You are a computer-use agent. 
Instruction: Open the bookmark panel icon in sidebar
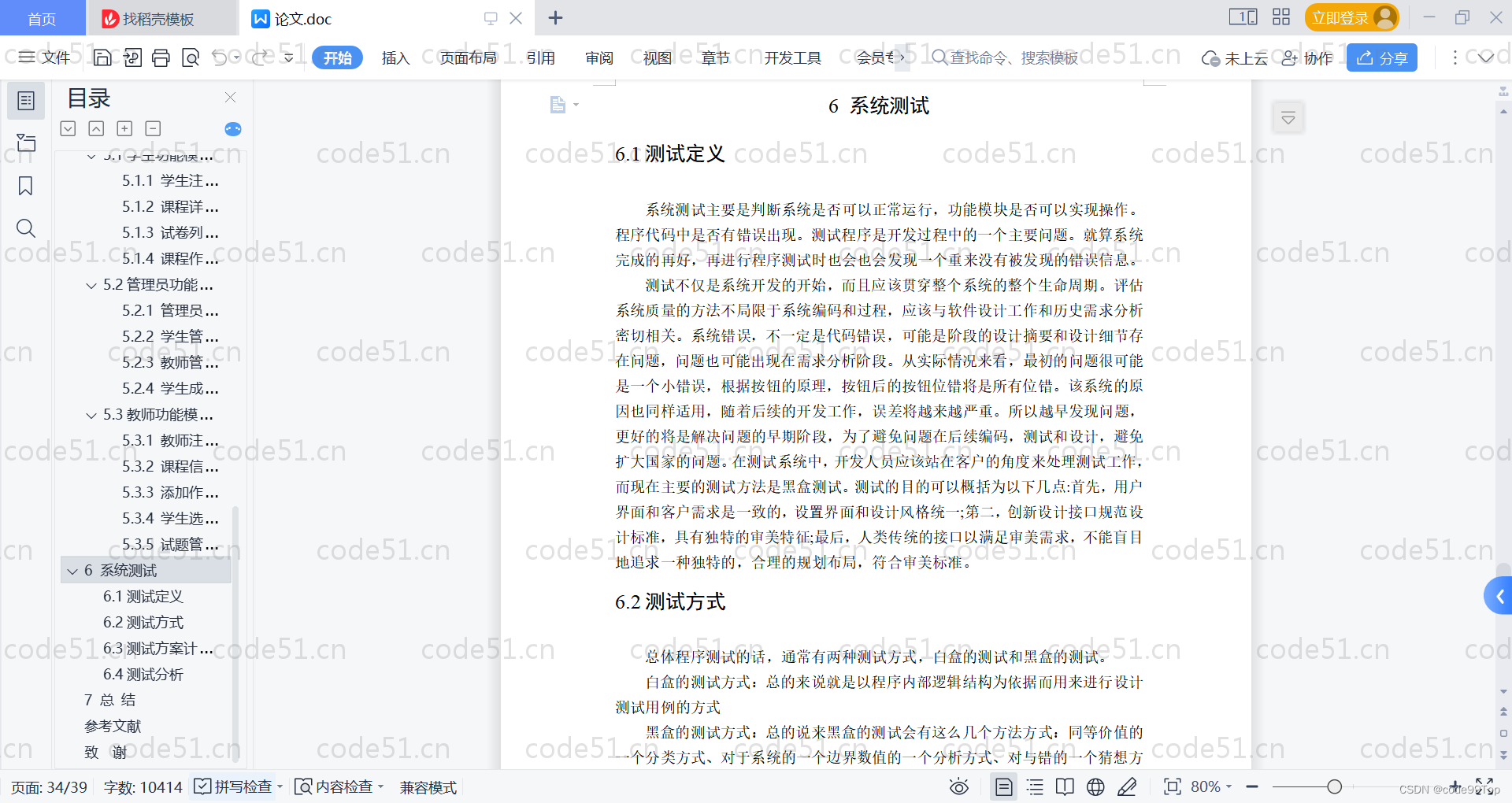[26, 186]
